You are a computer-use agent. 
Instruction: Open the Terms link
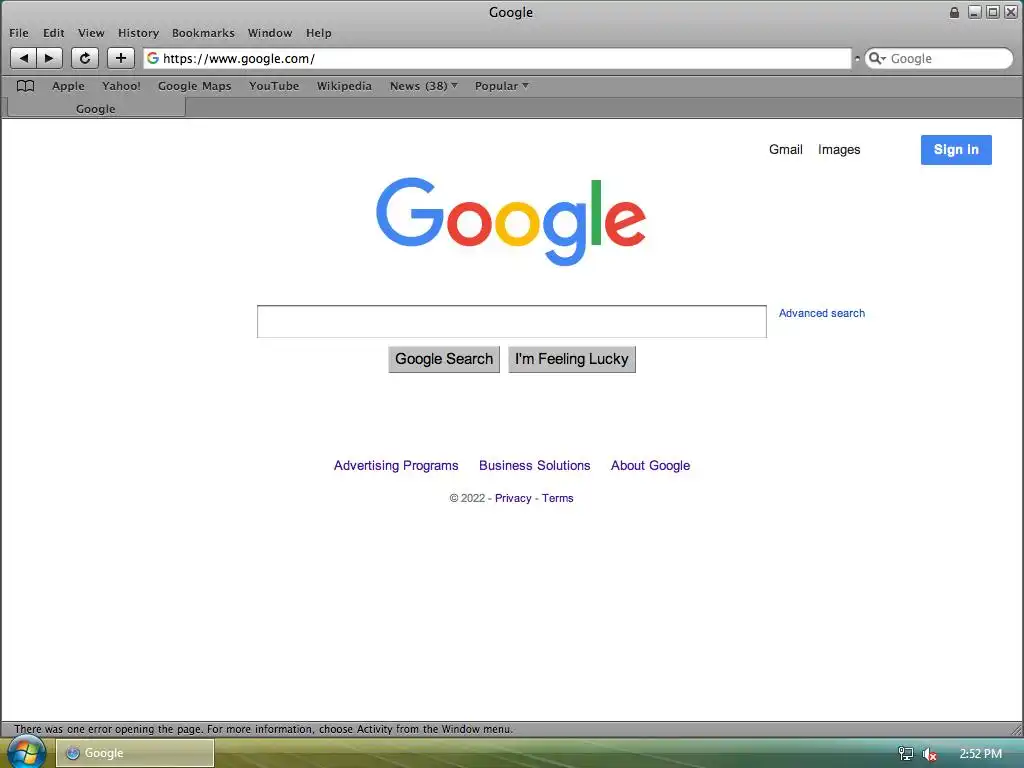point(558,498)
